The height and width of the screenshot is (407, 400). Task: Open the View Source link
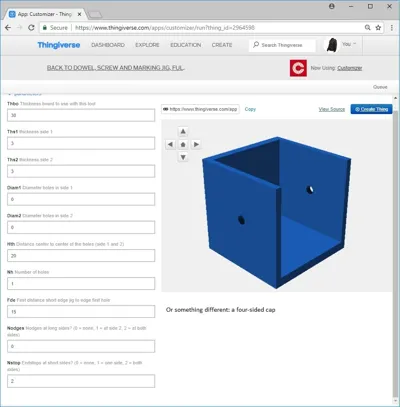[332, 109]
